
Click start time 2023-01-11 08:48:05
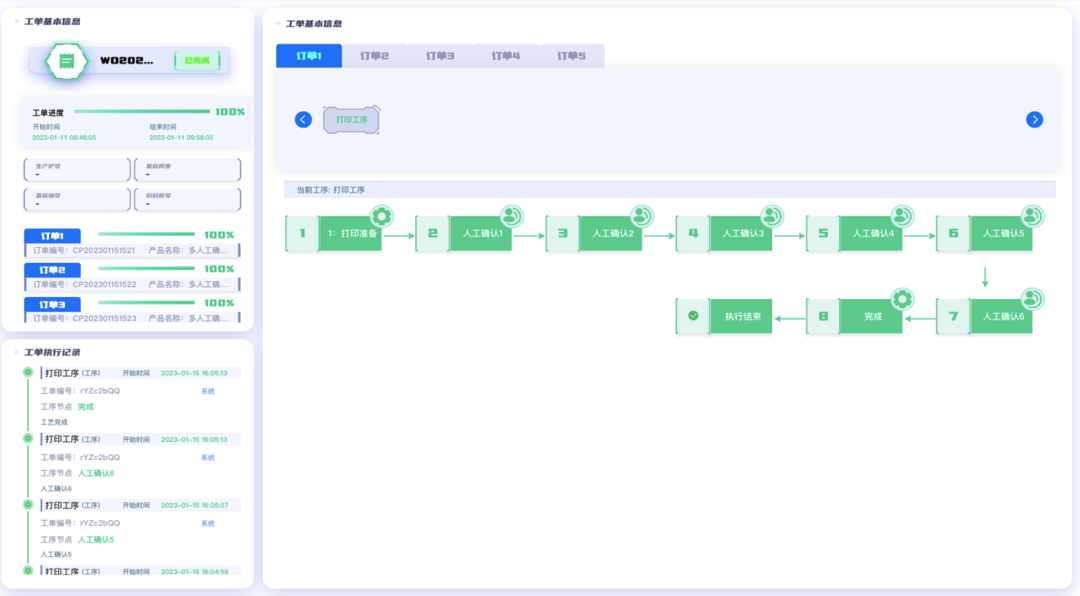pyautogui.click(x=64, y=138)
